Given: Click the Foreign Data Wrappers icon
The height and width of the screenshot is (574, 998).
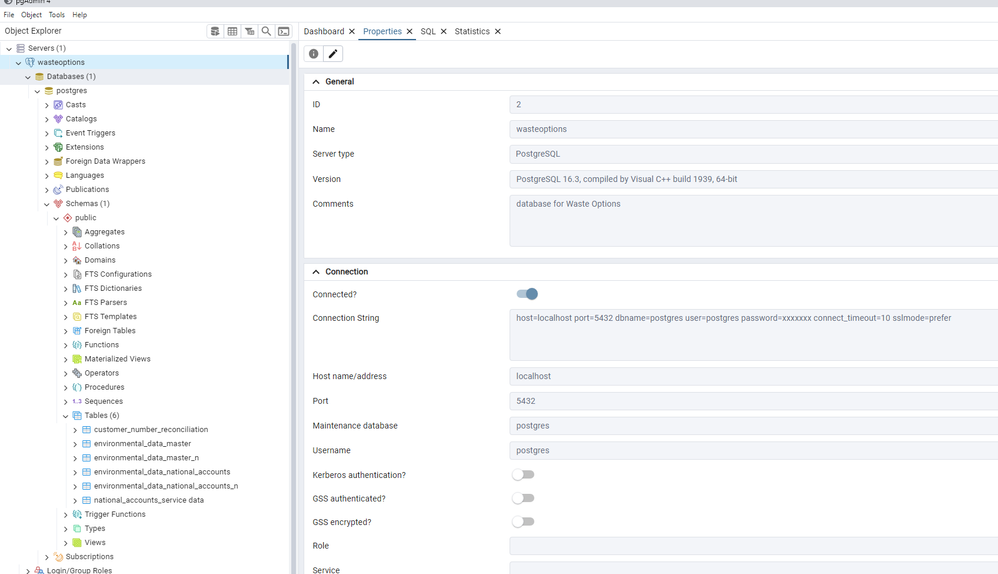Looking at the screenshot, I should tap(58, 161).
